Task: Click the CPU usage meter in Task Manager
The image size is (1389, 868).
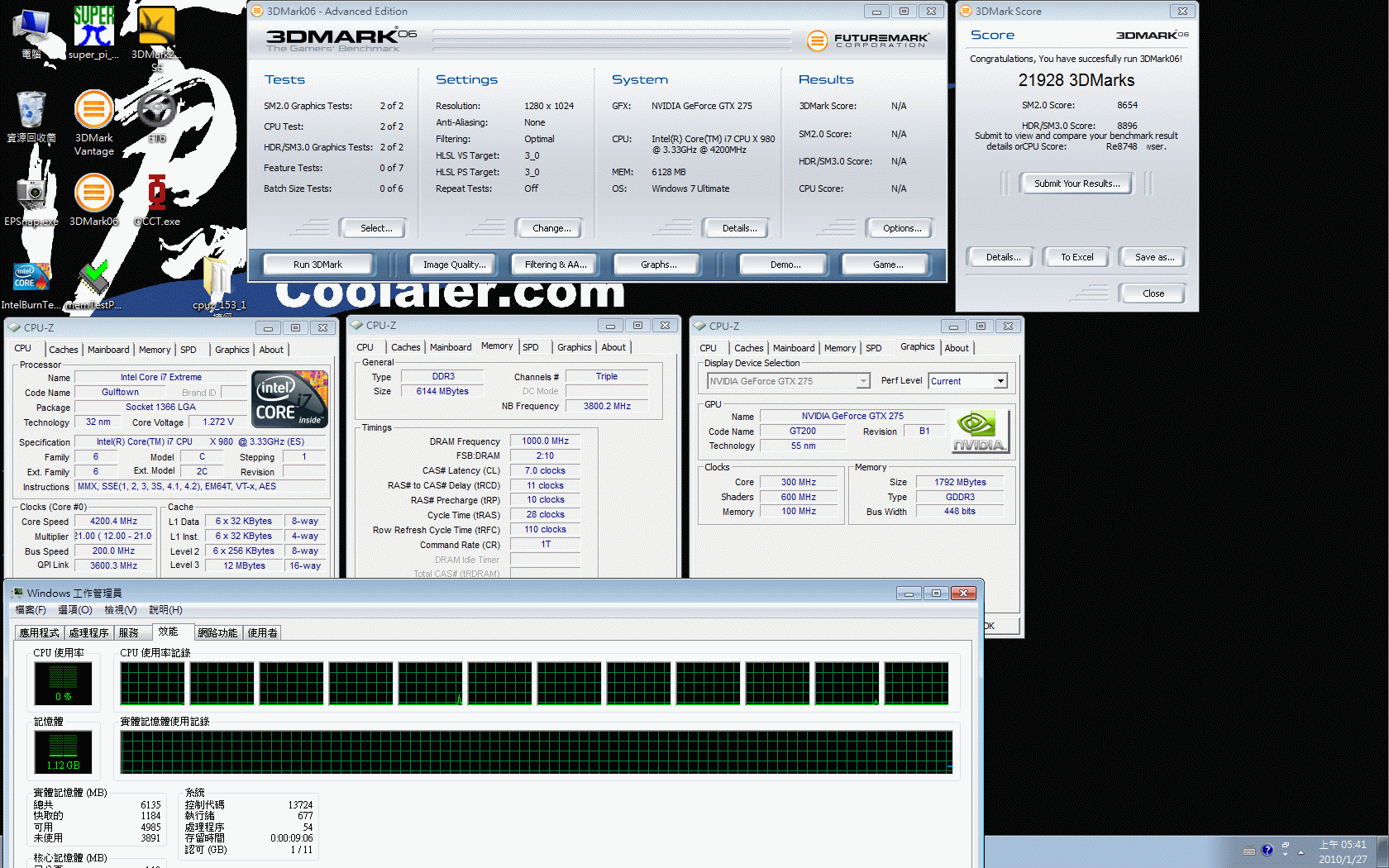Action: coord(63,683)
